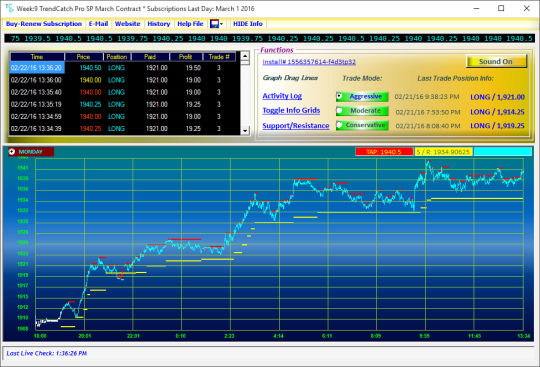Click the 1940.50 price in first row
Screen dimensions: 540x367
(91, 68)
